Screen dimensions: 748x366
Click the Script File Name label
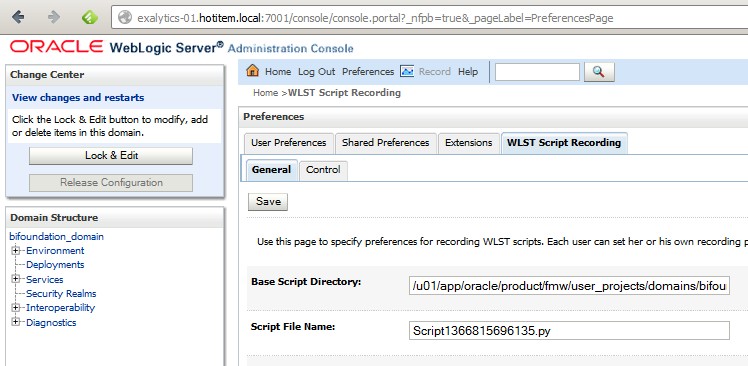click(293, 327)
